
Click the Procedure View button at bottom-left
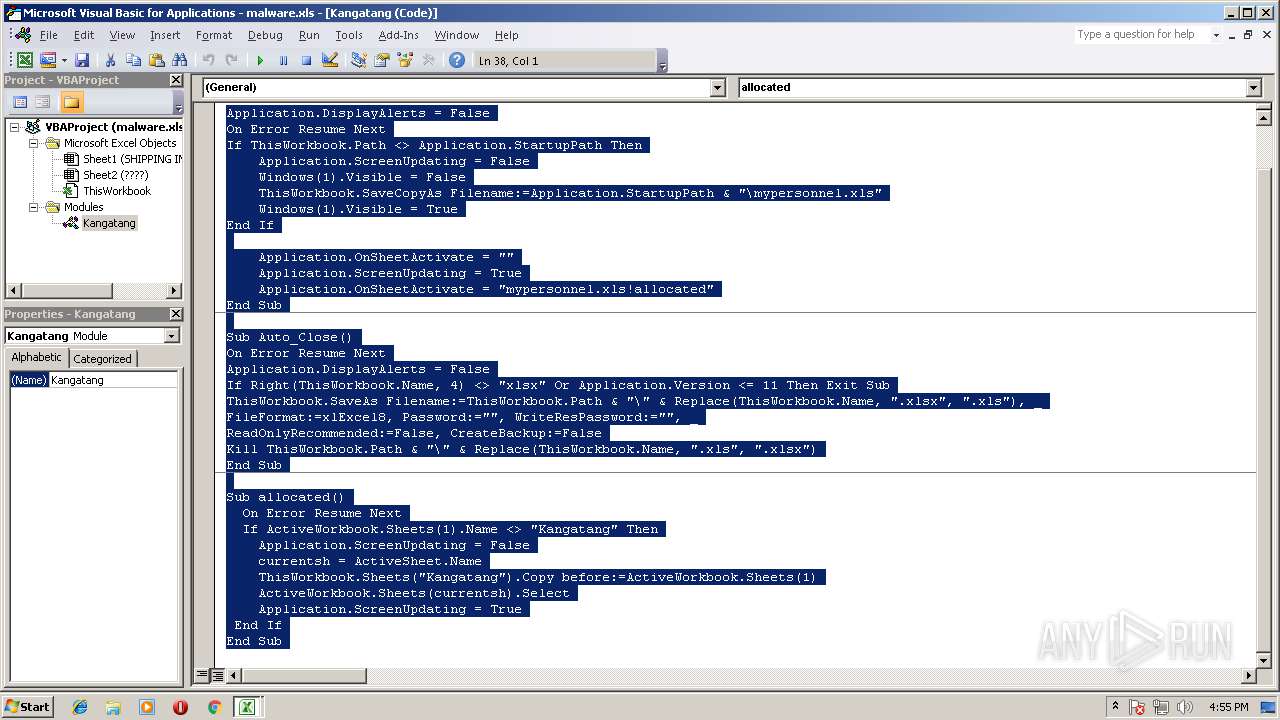tap(201, 675)
